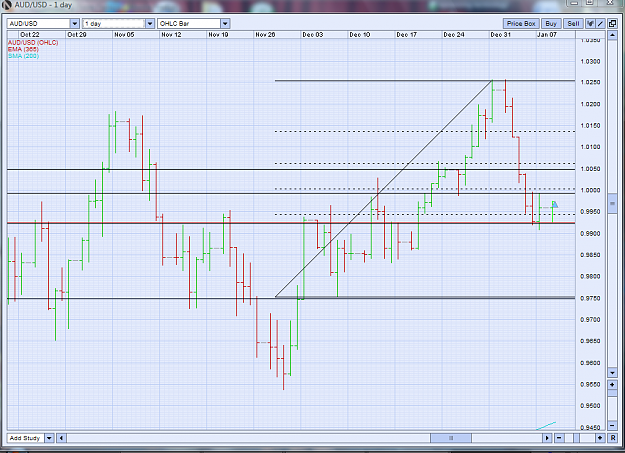Select the trend line drawing tool
Viewport: 625px width, 453px height.
(x=600, y=24)
